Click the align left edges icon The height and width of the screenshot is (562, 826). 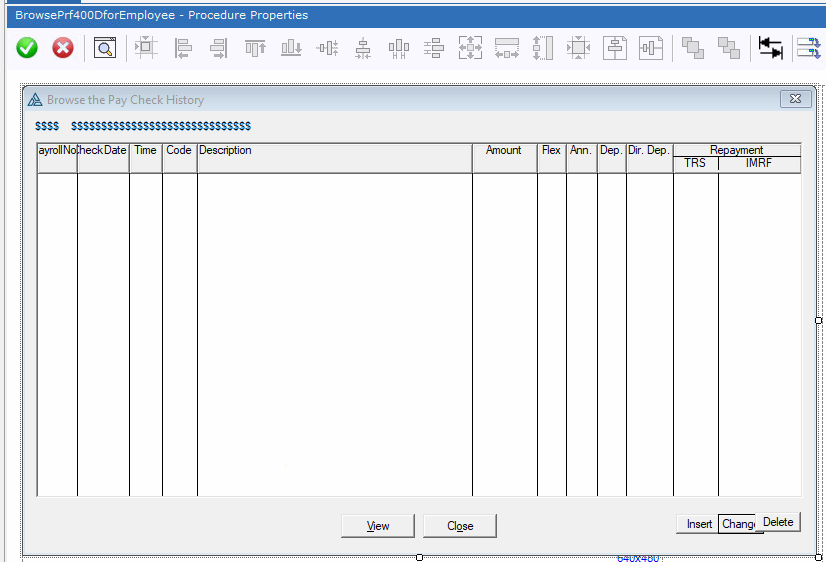183,48
